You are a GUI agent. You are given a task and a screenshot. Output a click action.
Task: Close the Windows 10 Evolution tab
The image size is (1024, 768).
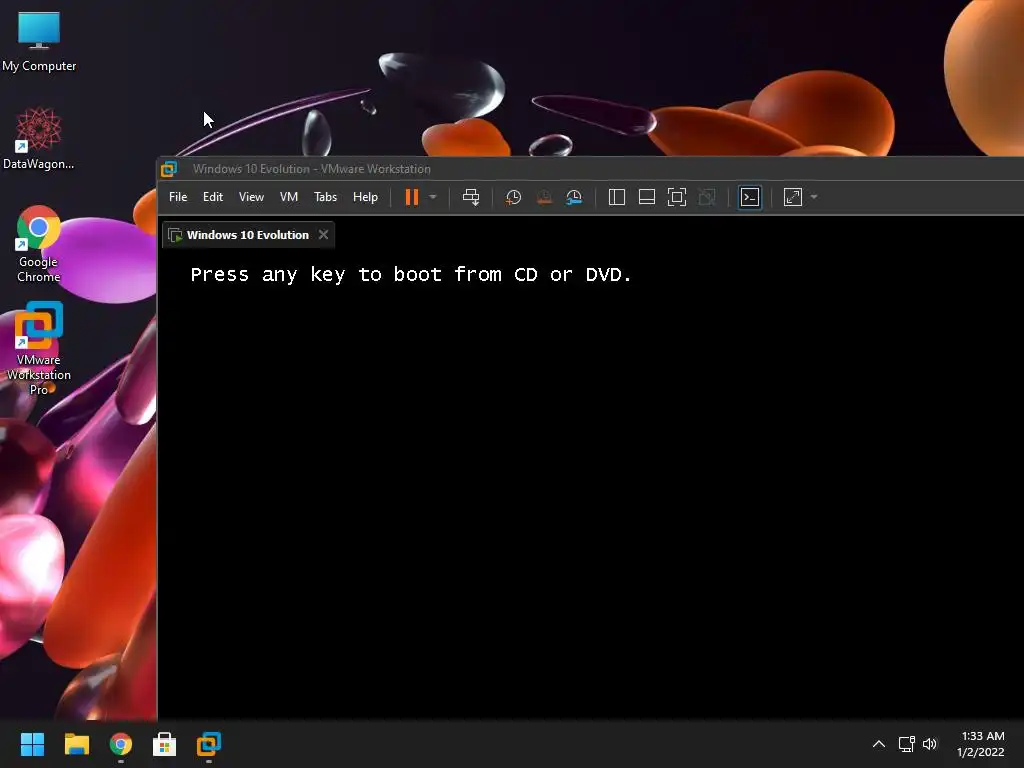click(x=323, y=234)
